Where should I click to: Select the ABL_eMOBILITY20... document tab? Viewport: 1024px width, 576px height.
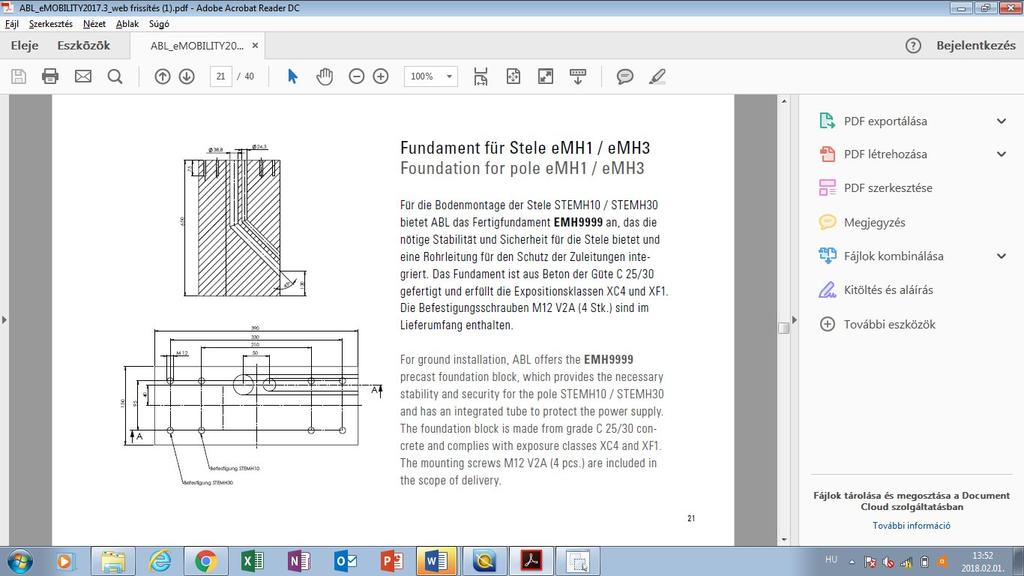[x=197, y=46]
